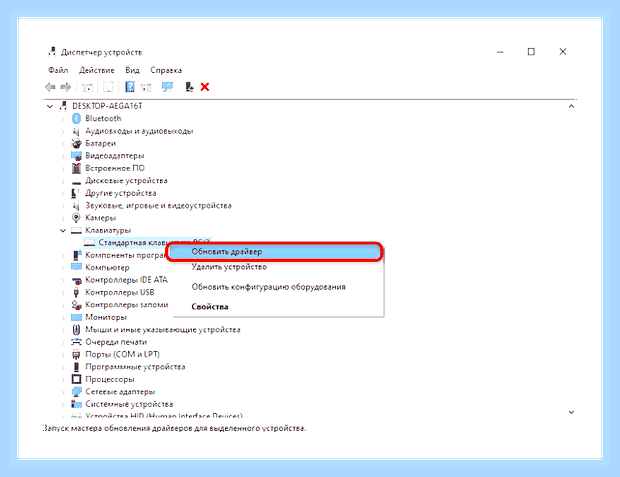Open the Вид menu

132,70
